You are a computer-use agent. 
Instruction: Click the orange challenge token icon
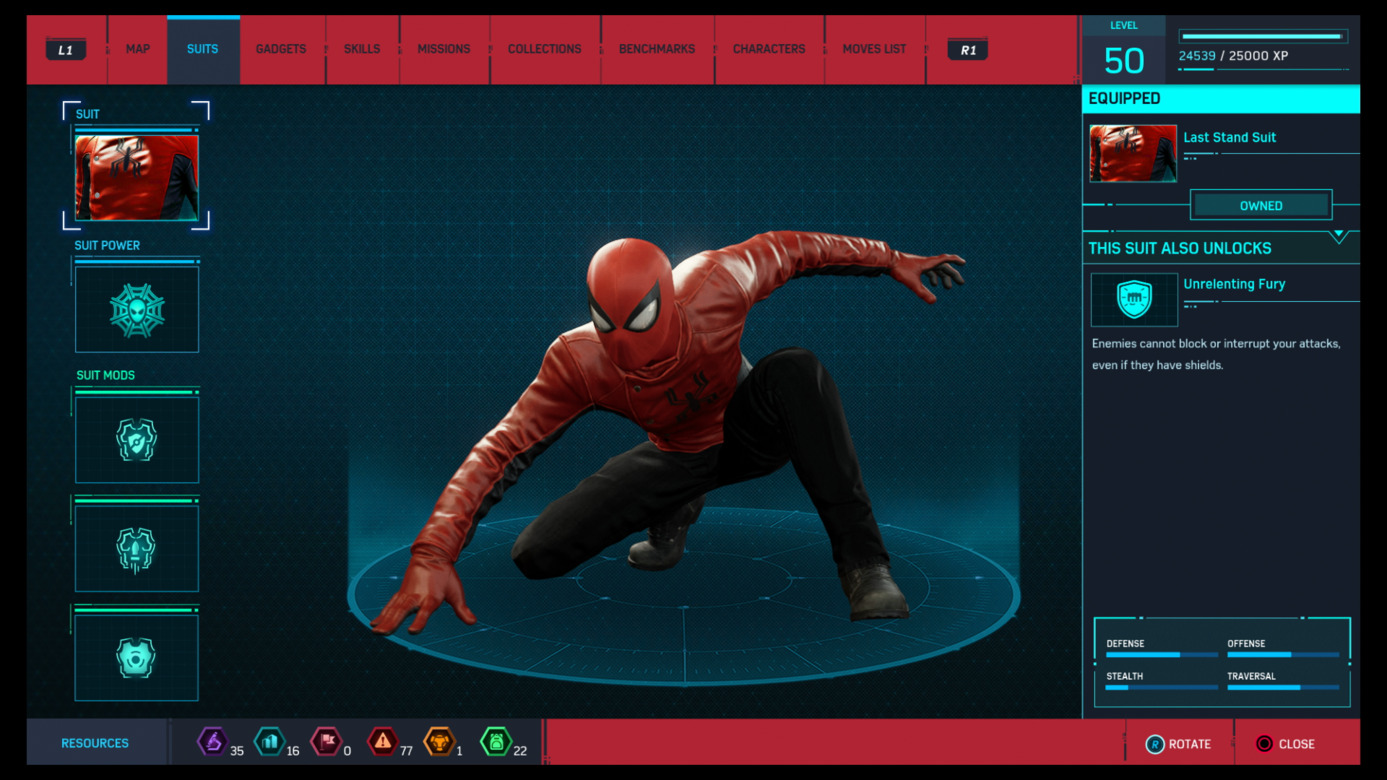(x=438, y=742)
